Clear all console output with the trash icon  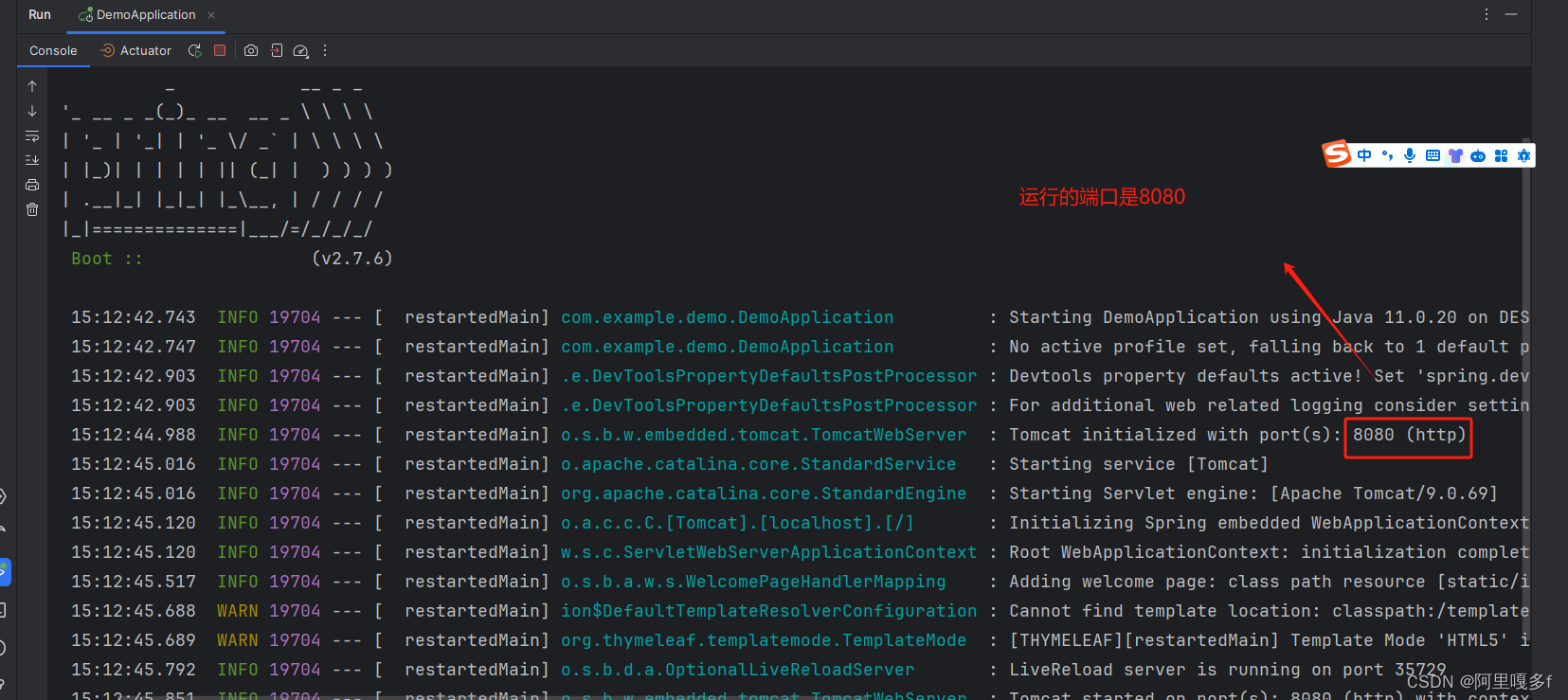pyautogui.click(x=32, y=209)
